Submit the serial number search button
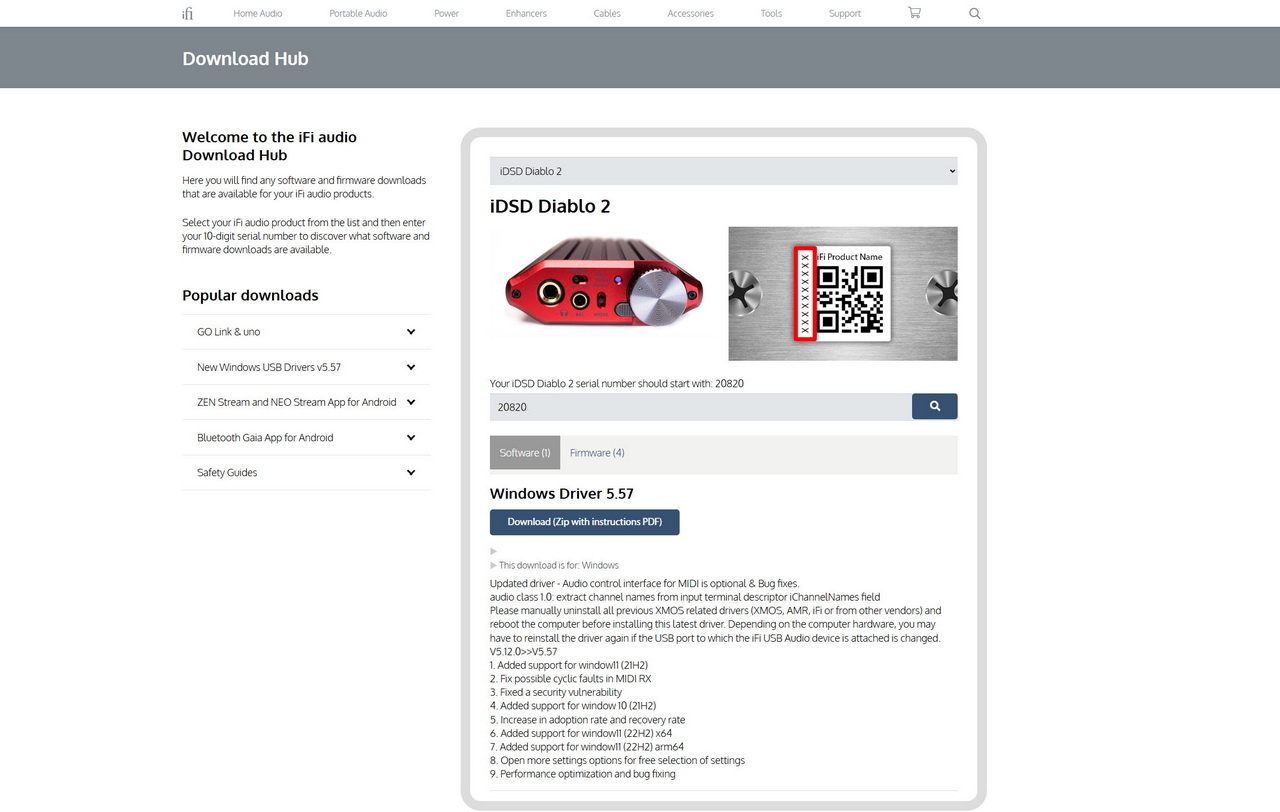 point(934,406)
